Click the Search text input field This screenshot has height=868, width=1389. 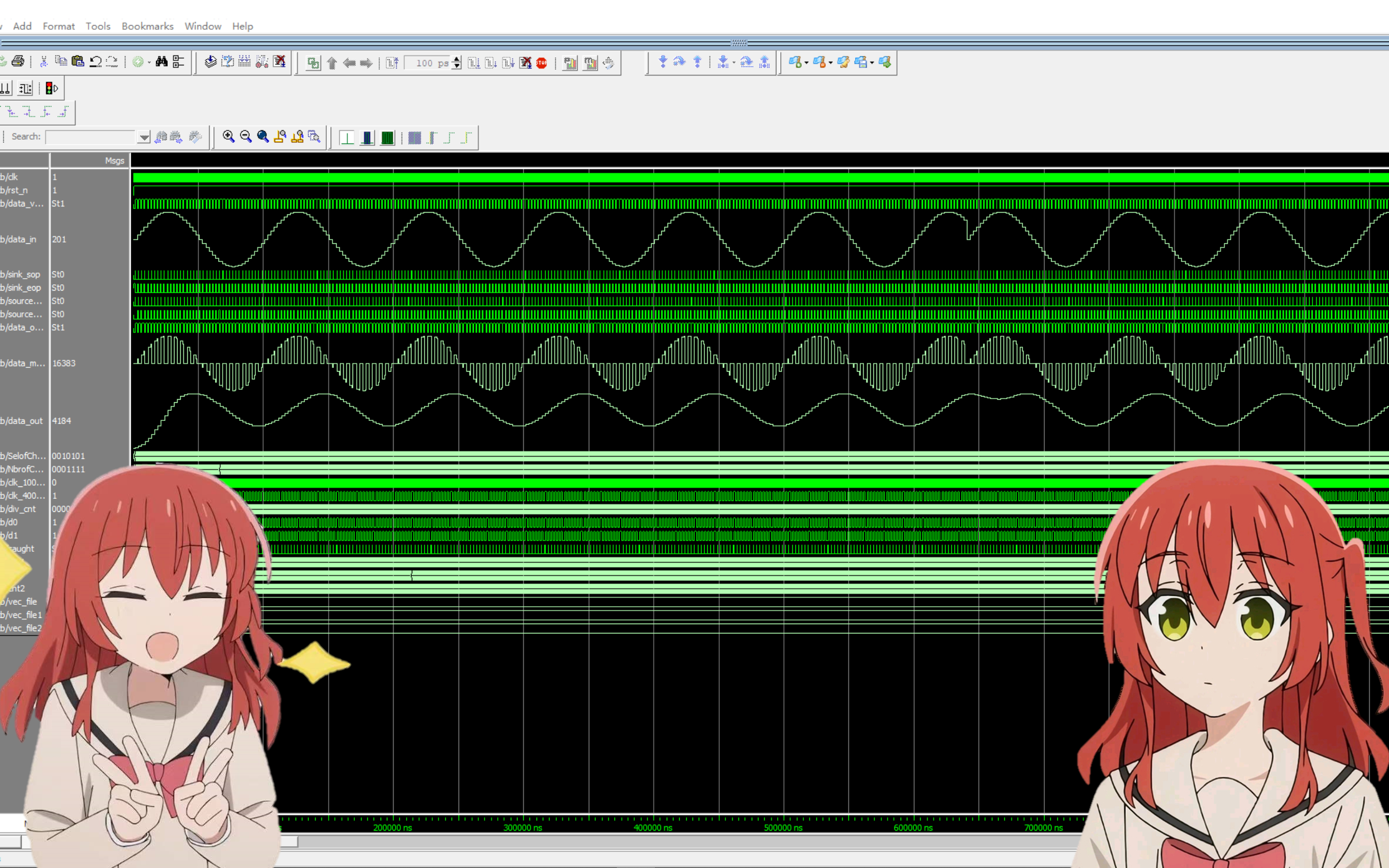point(92,137)
